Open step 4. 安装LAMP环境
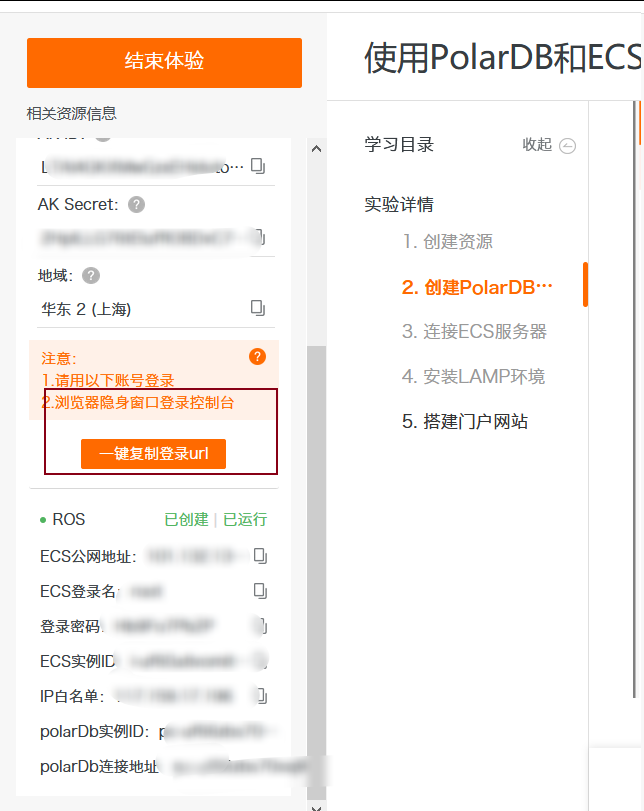This screenshot has height=811, width=644. [x=473, y=377]
